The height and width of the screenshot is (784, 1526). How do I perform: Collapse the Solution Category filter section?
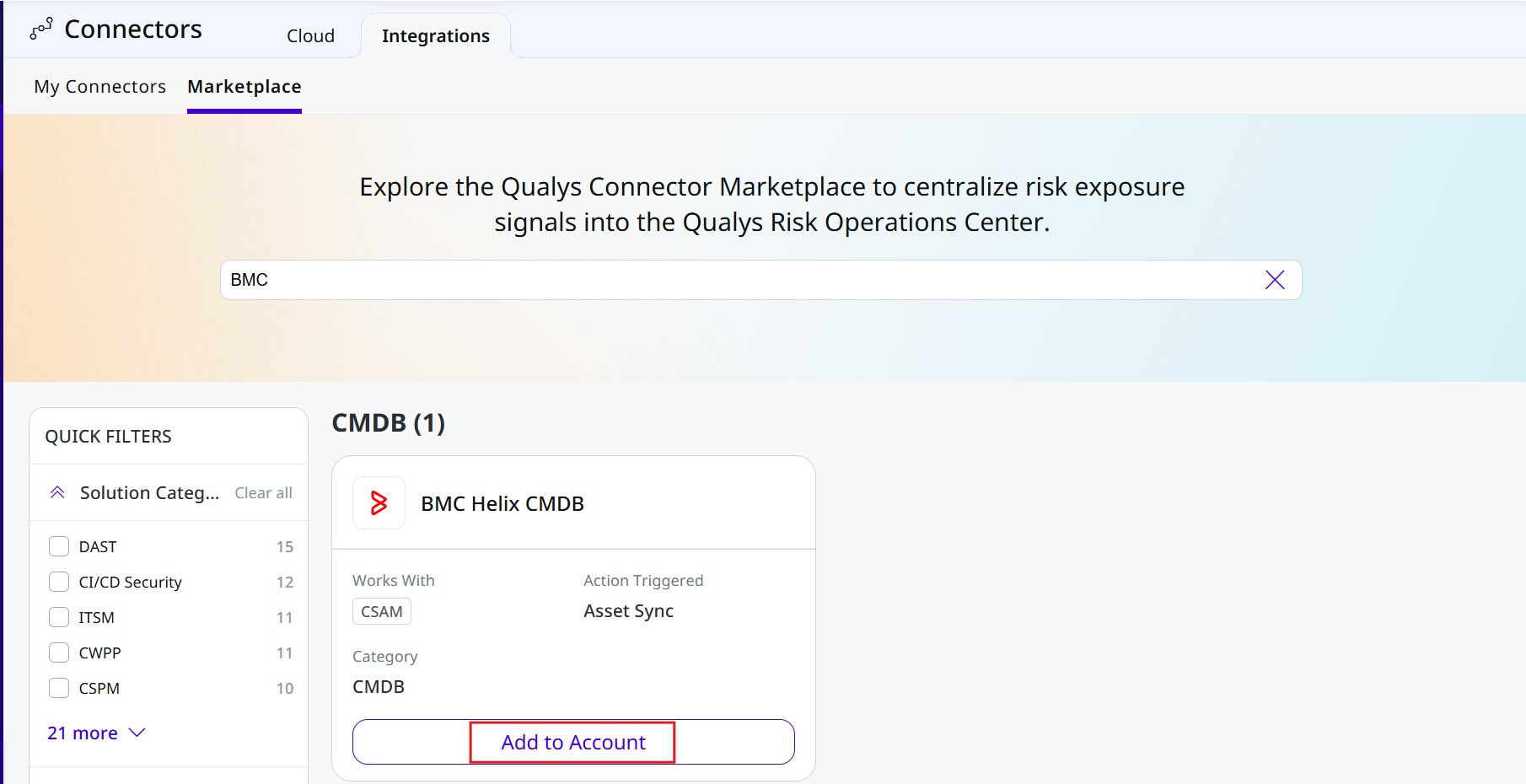(x=57, y=492)
